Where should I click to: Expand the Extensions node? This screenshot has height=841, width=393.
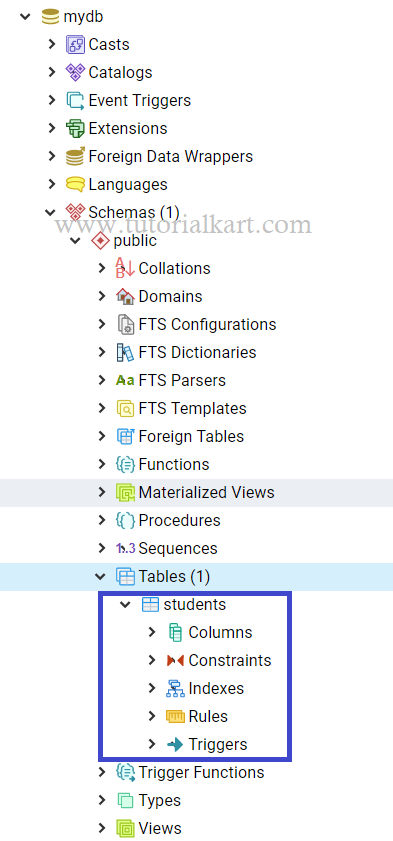click(x=51, y=128)
